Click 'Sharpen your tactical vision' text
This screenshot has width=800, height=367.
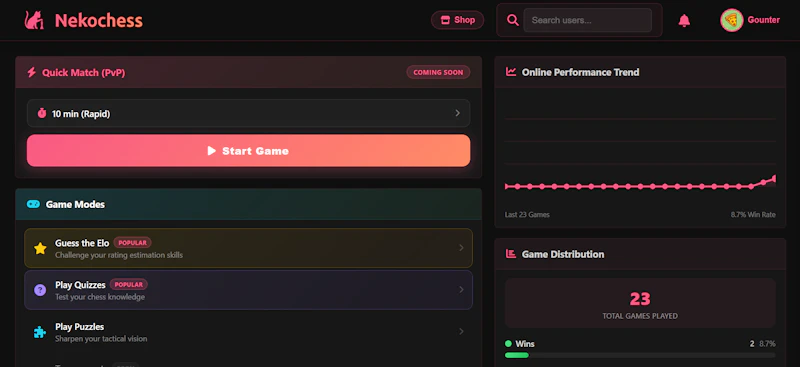[101, 338]
